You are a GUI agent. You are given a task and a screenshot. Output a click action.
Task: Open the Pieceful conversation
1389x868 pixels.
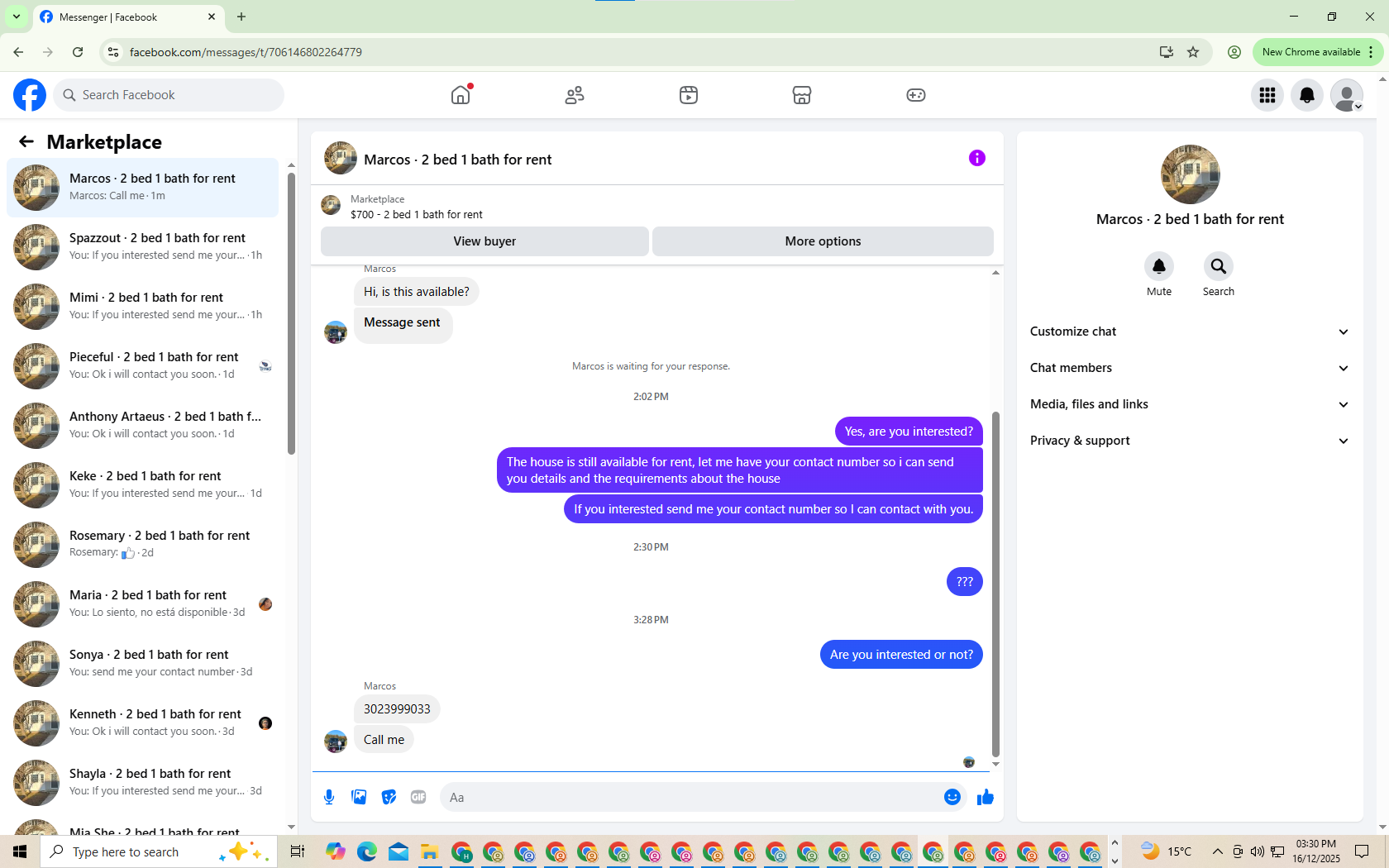click(142, 366)
